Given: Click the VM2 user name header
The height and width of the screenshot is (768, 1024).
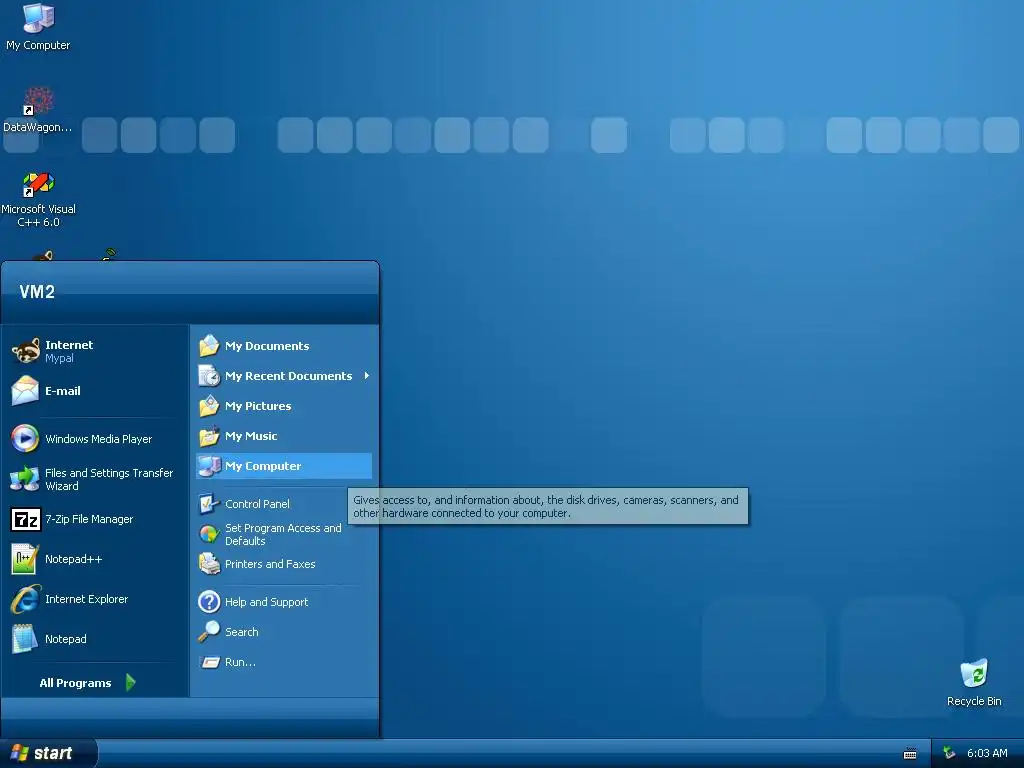Looking at the screenshot, I should (x=37, y=291).
